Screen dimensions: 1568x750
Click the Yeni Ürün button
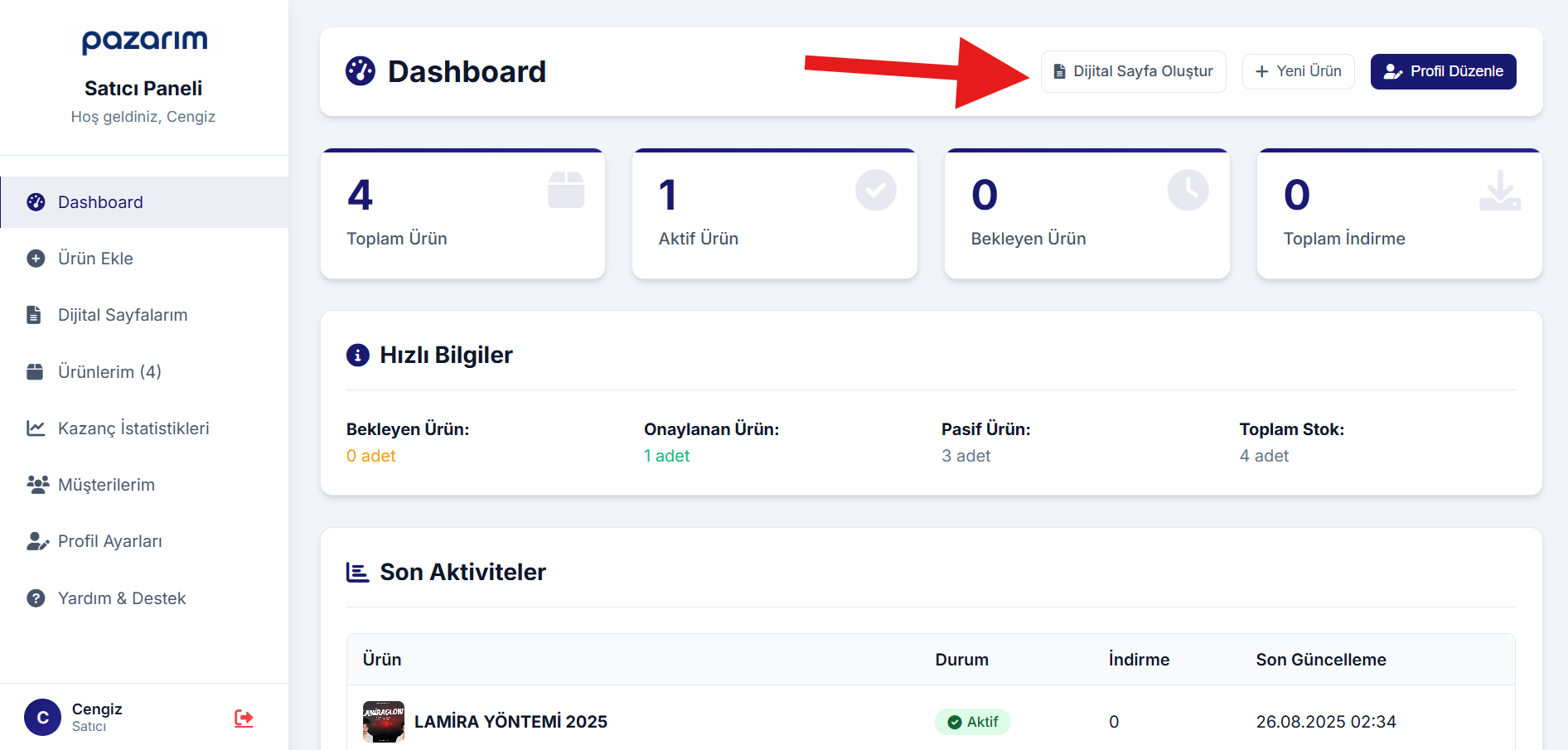1298,71
